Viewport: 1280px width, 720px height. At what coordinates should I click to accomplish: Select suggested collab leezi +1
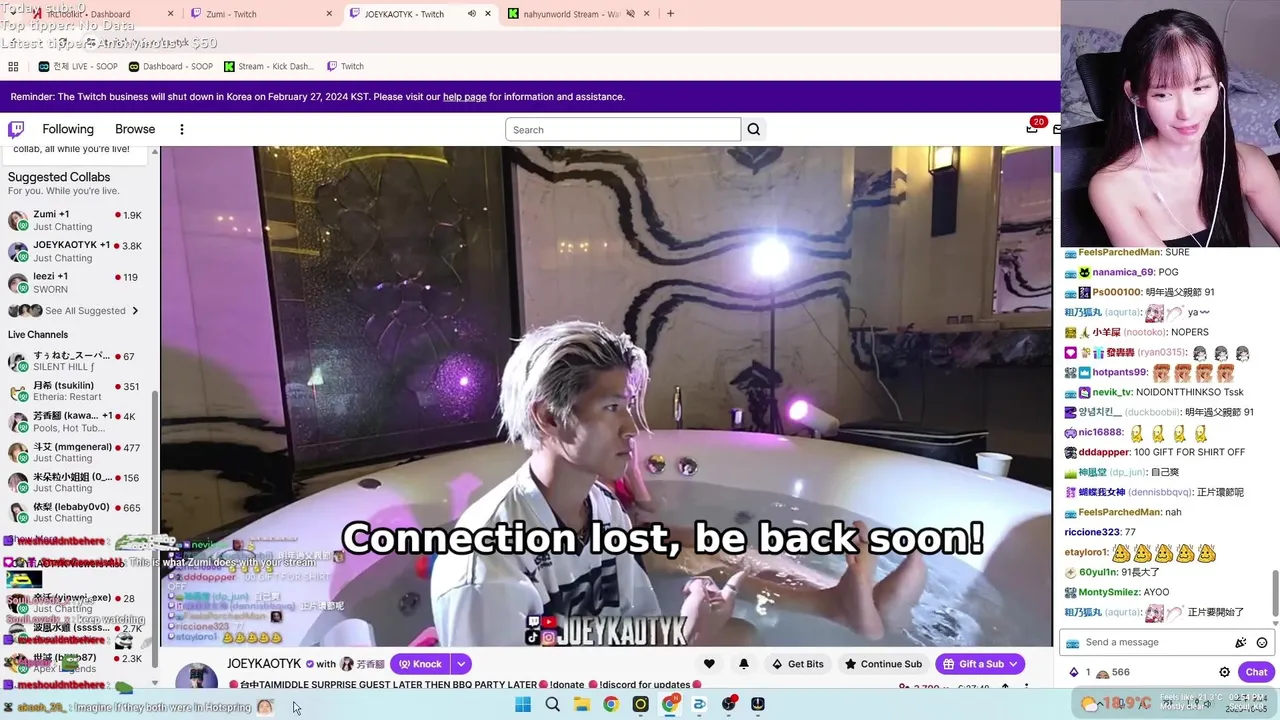point(76,282)
